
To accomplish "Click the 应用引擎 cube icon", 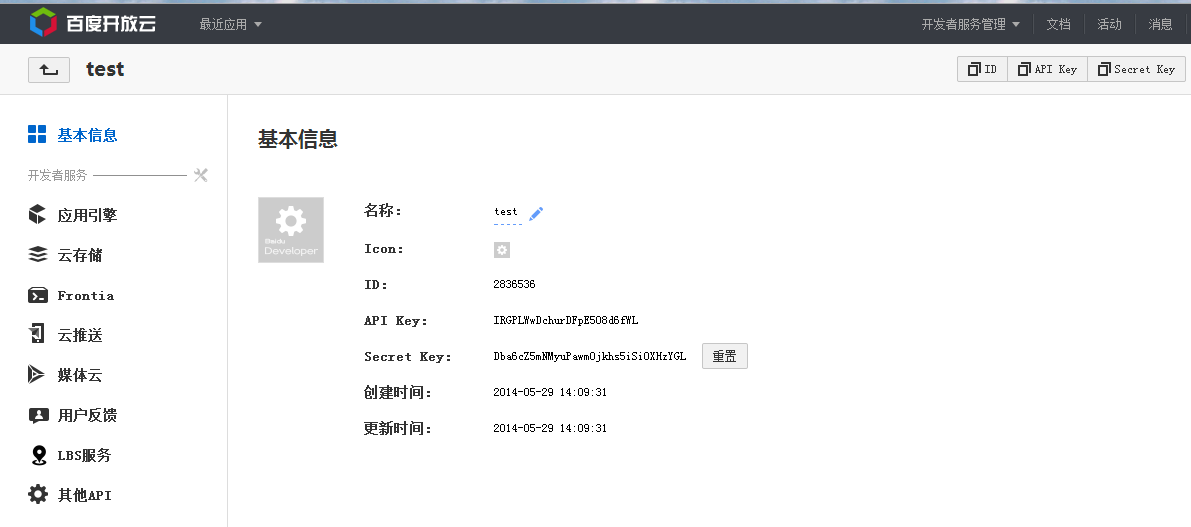I will pyautogui.click(x=37, y=215).
